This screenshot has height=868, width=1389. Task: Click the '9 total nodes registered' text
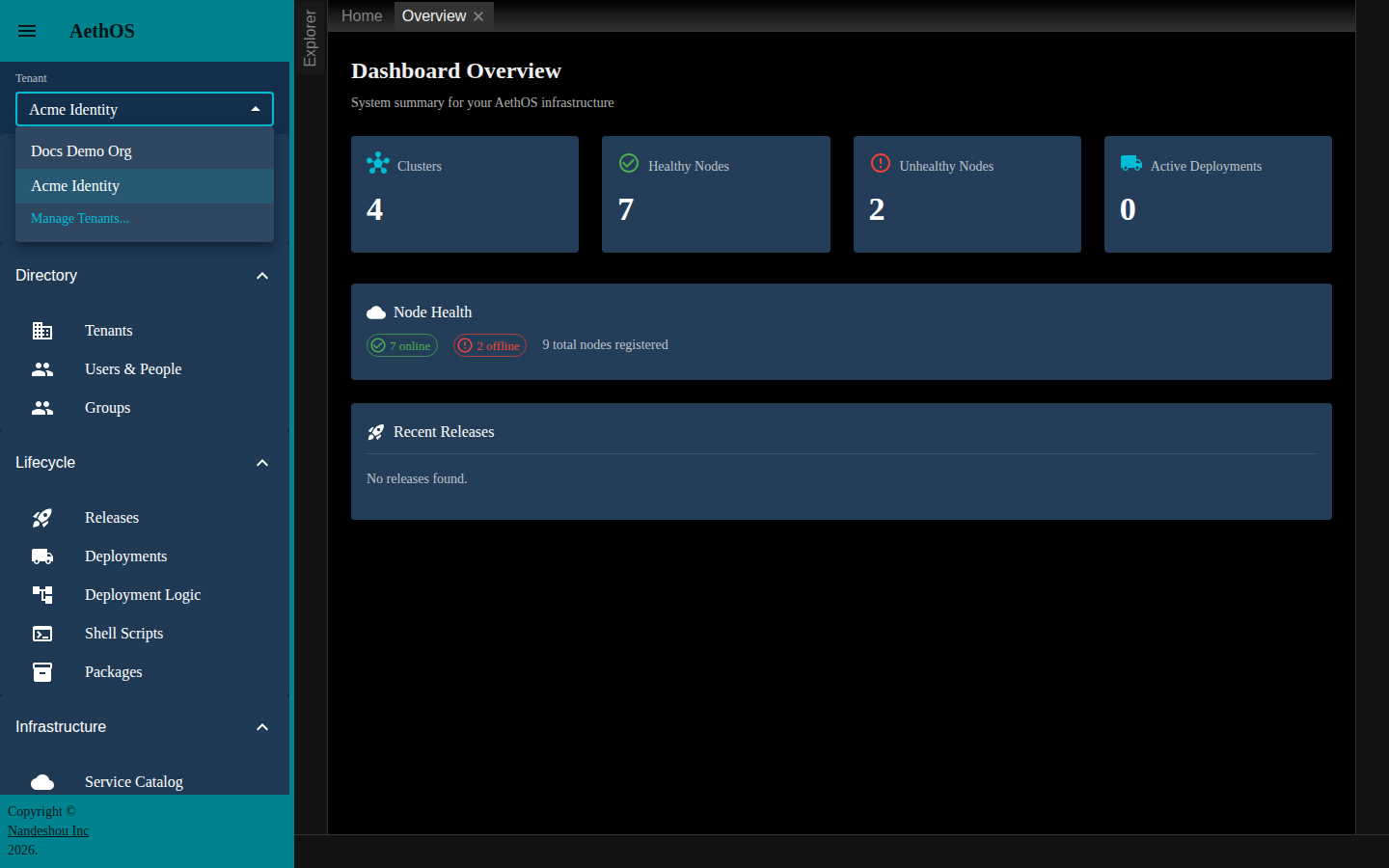605,344
